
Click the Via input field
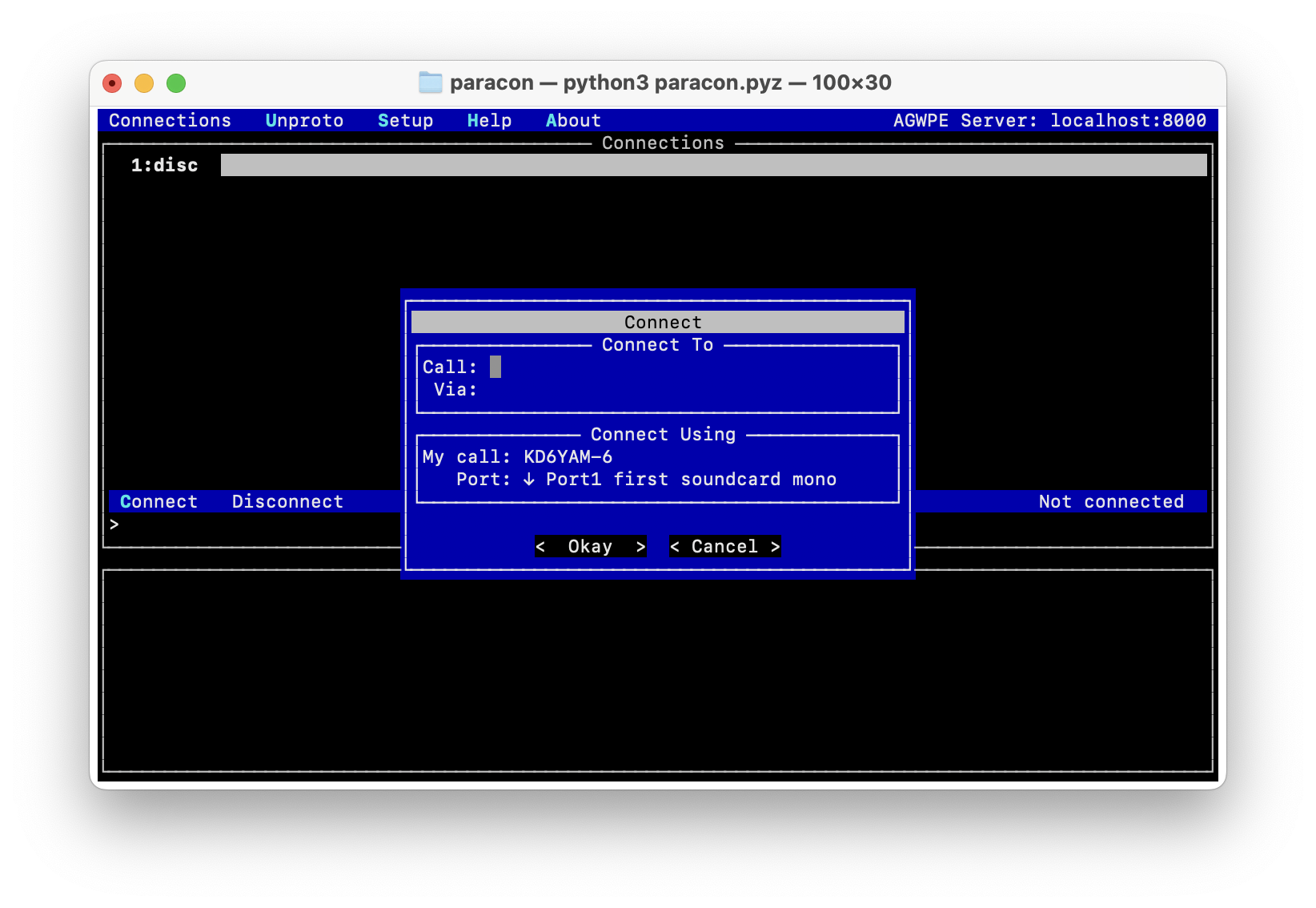[x=692, y=389]
